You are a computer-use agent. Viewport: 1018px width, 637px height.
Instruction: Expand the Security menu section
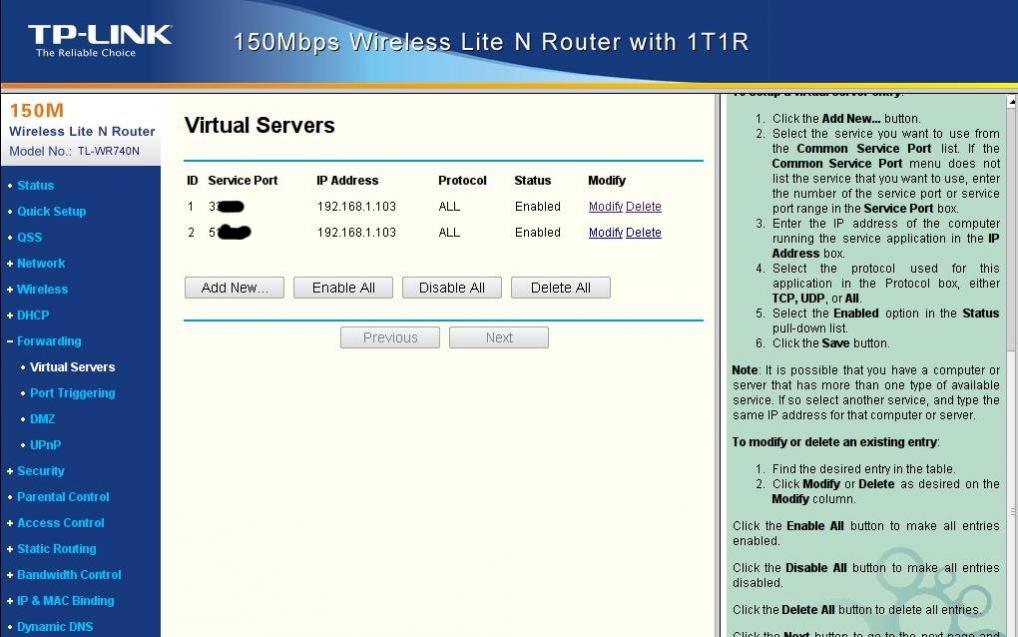40,471
